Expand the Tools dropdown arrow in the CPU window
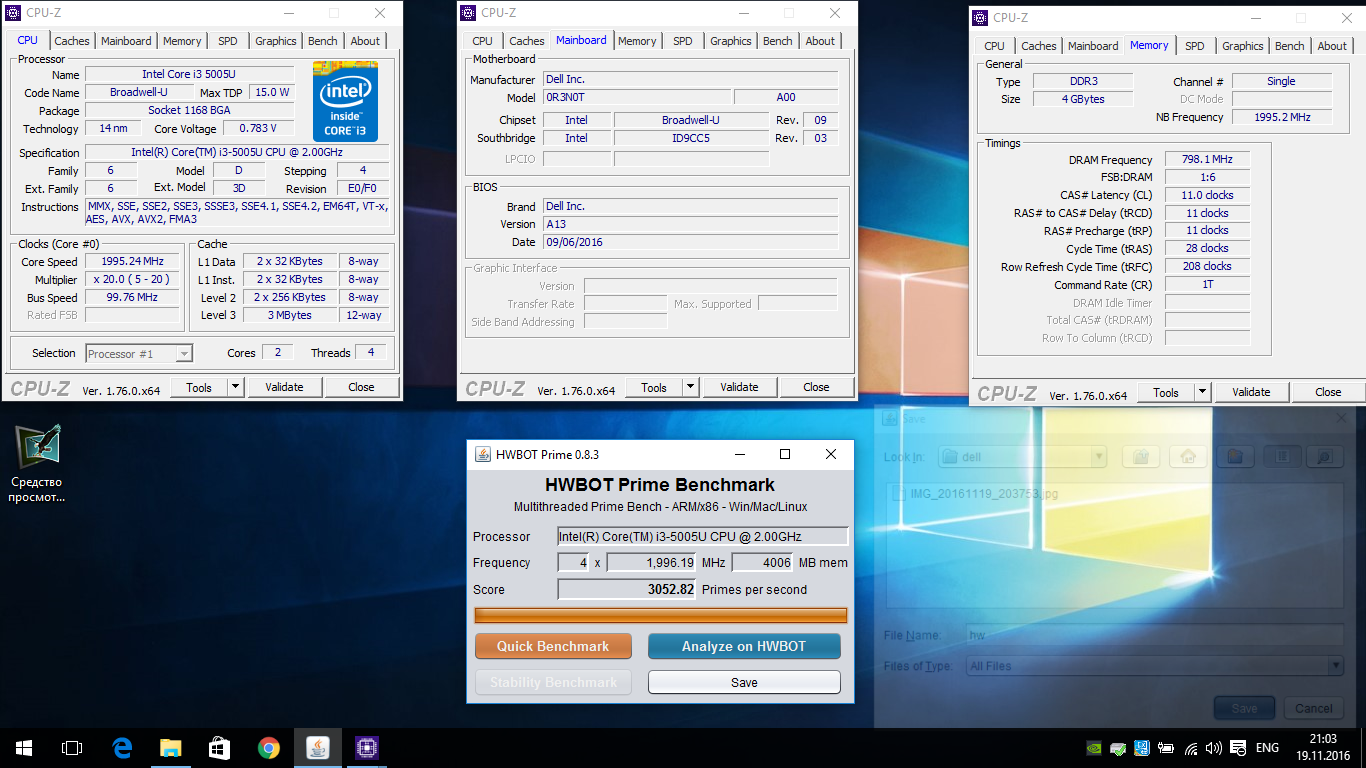Viewport: 1366px width, 768px height. click(235, 387)
